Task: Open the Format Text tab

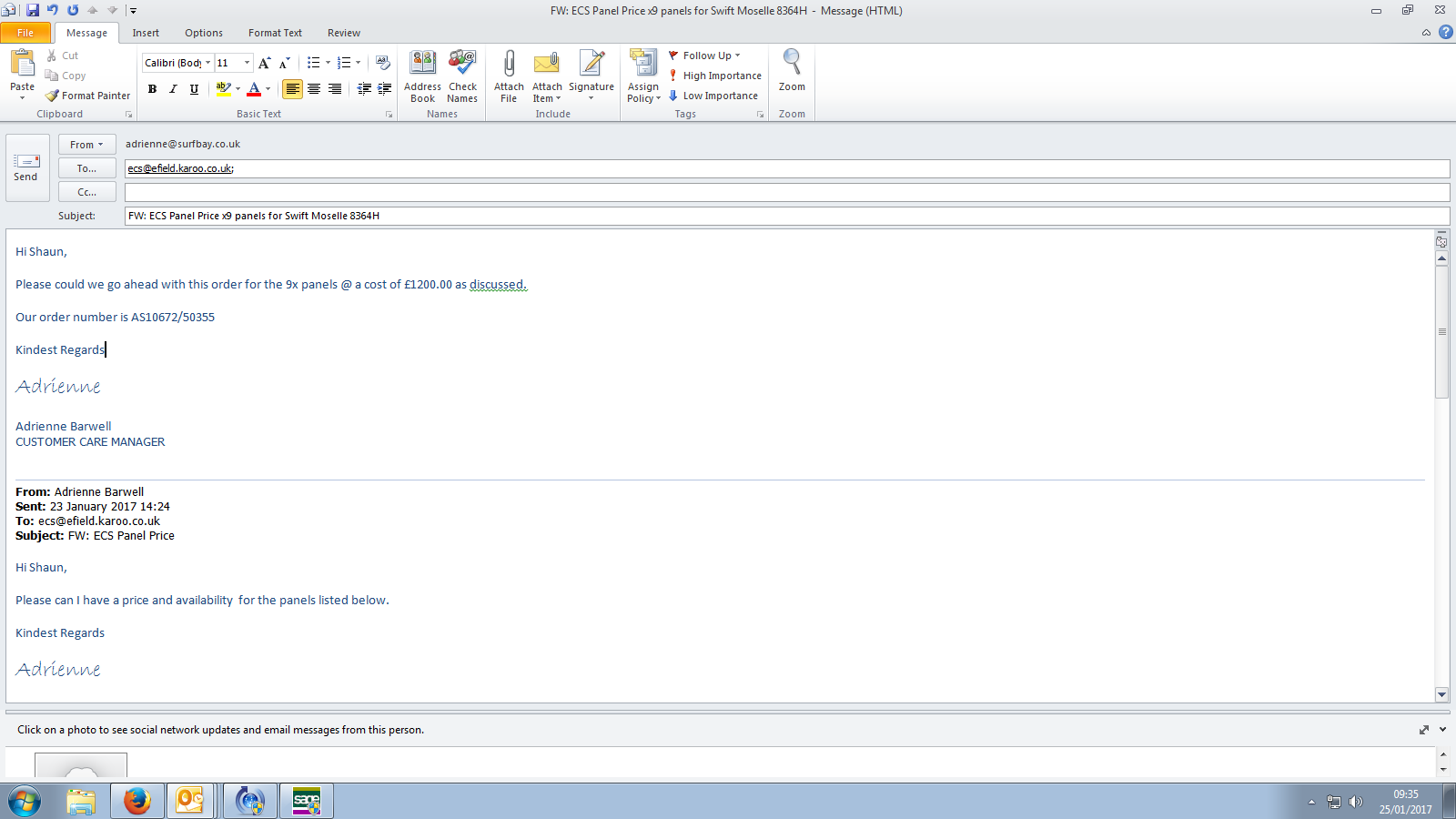Action: pos(275,33)
